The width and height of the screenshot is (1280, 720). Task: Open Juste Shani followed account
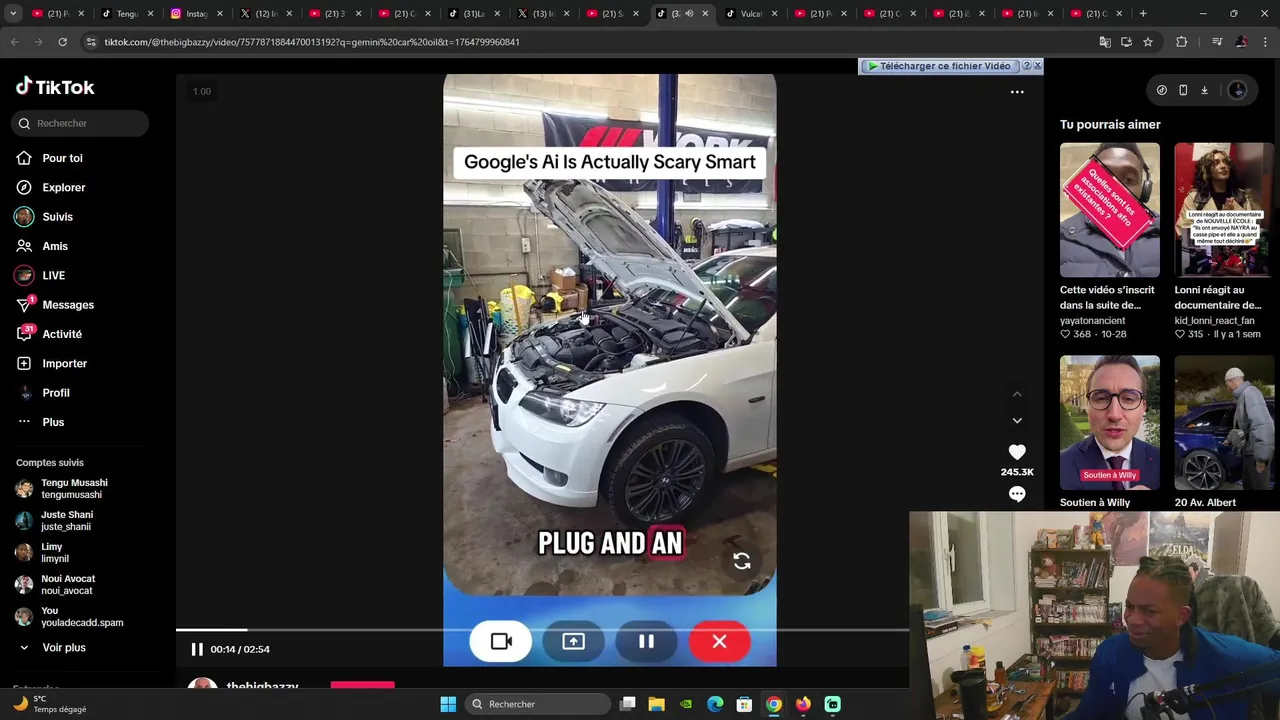tap(67, 520)
